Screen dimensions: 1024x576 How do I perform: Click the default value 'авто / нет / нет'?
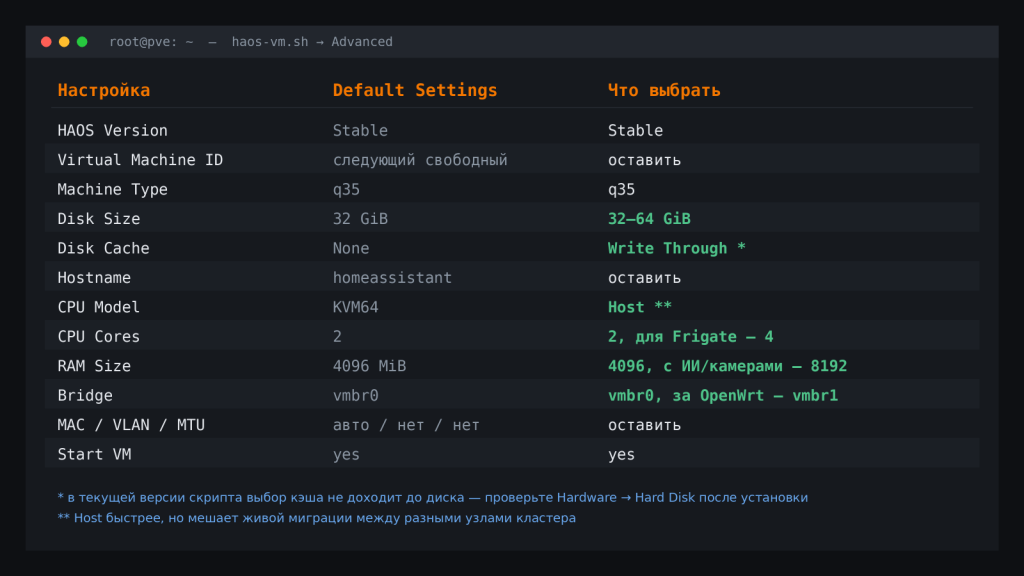click(406, 424)
